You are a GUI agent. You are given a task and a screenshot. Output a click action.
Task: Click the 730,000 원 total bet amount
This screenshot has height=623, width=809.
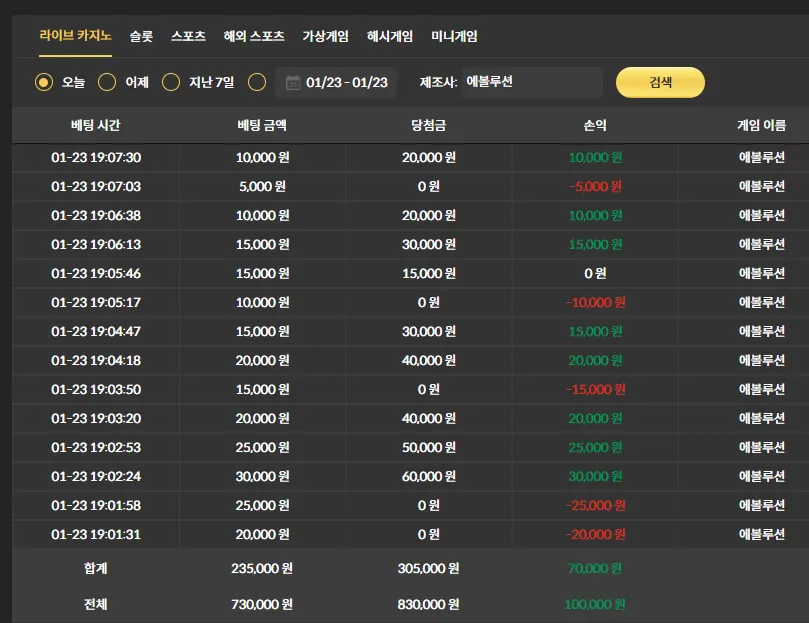tap(262, 604)
